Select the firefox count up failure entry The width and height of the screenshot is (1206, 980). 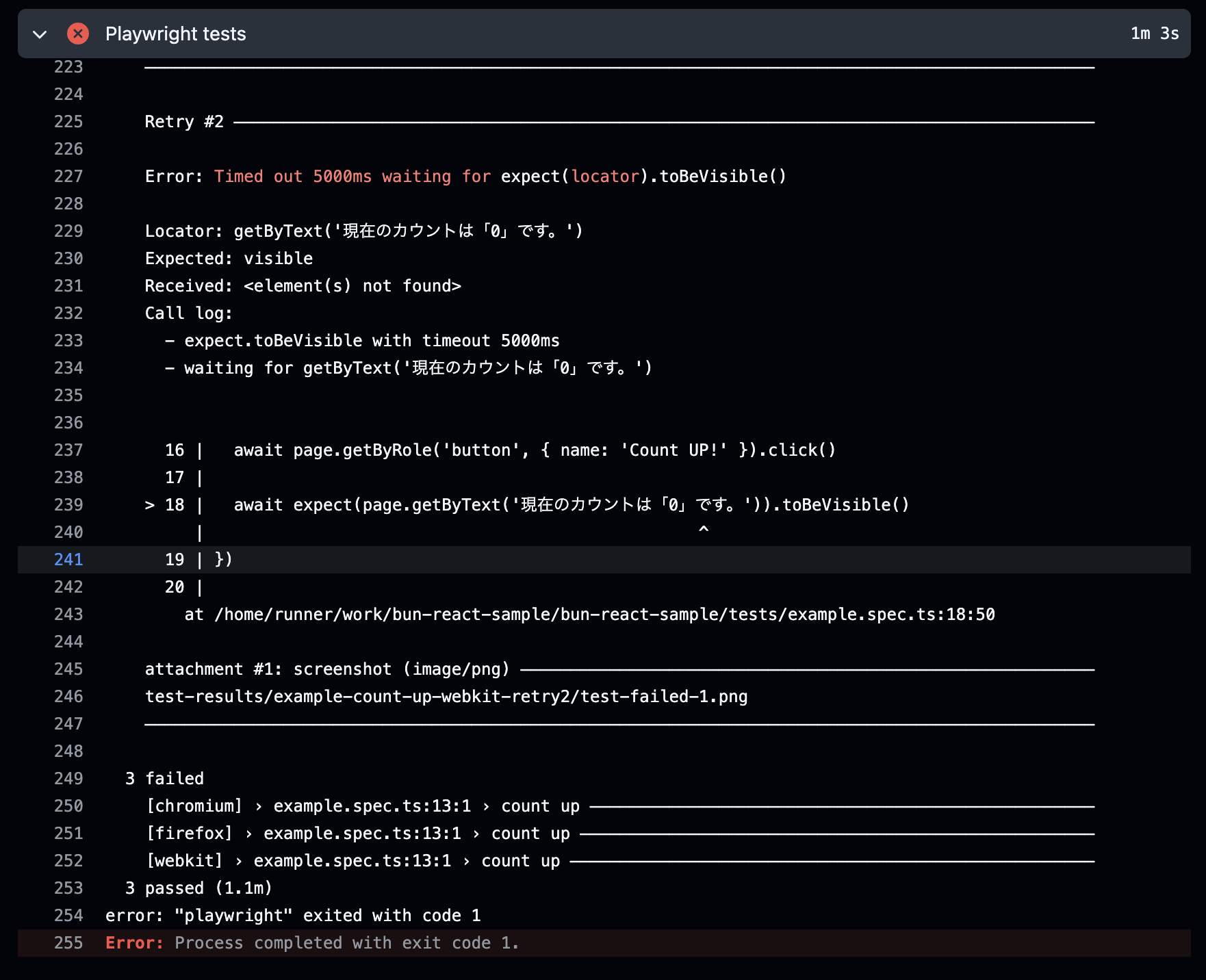[356, 833]
